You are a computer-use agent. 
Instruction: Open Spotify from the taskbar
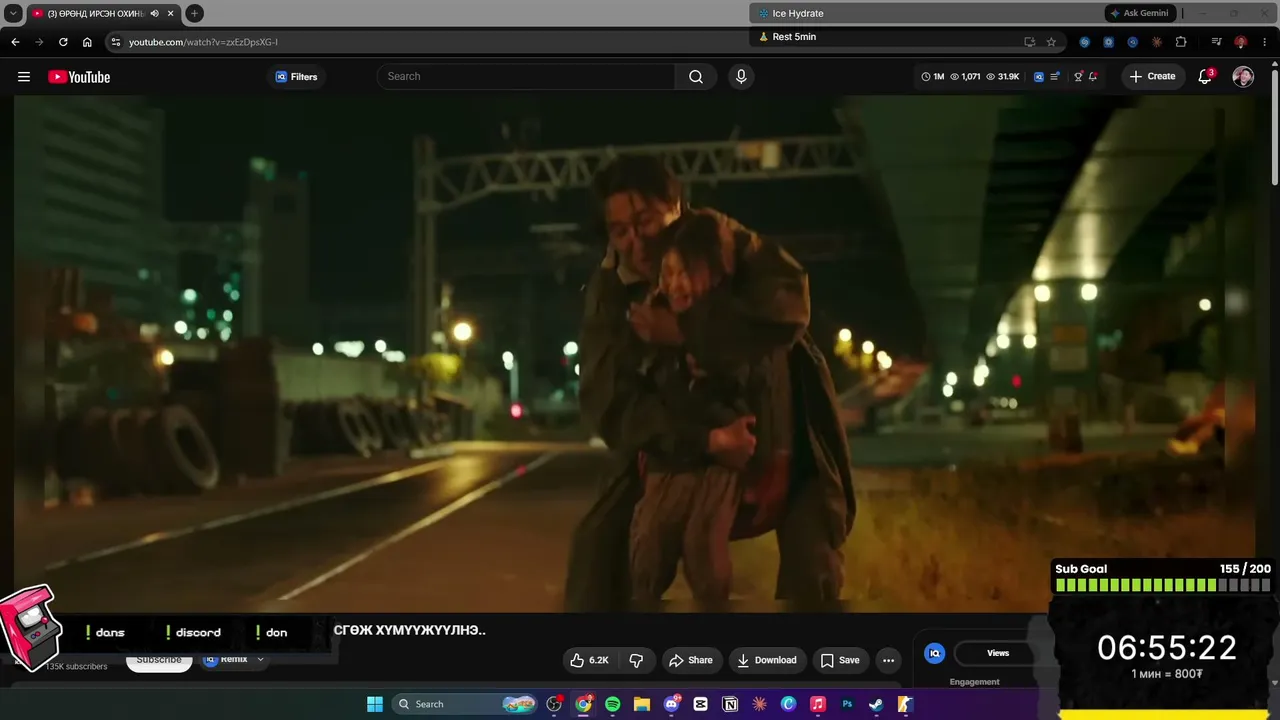(x=613, y=704)
